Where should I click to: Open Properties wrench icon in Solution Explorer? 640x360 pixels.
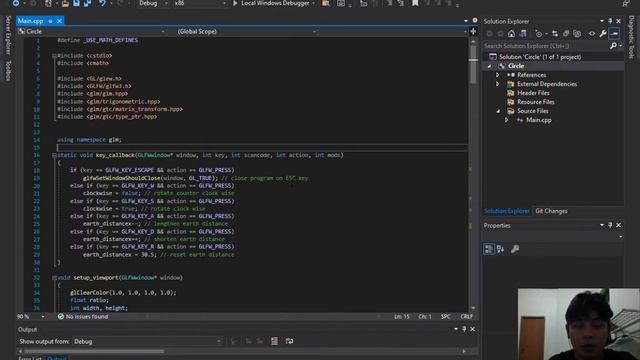(603, 34)
